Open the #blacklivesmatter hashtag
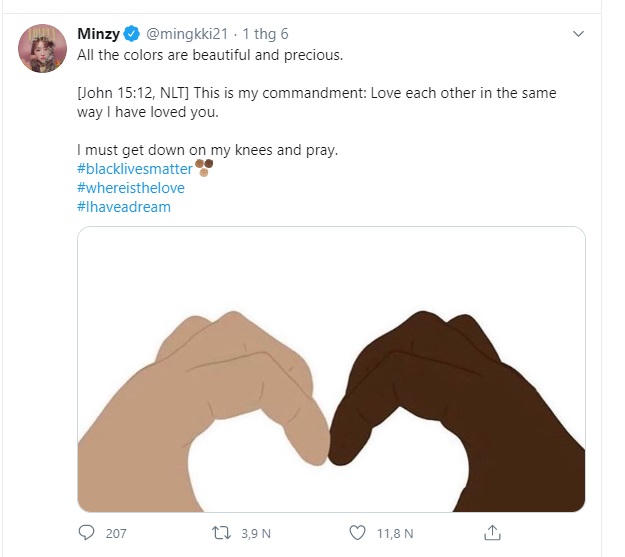This screenshot has height=557, width=625. click(x=134, y=169)
